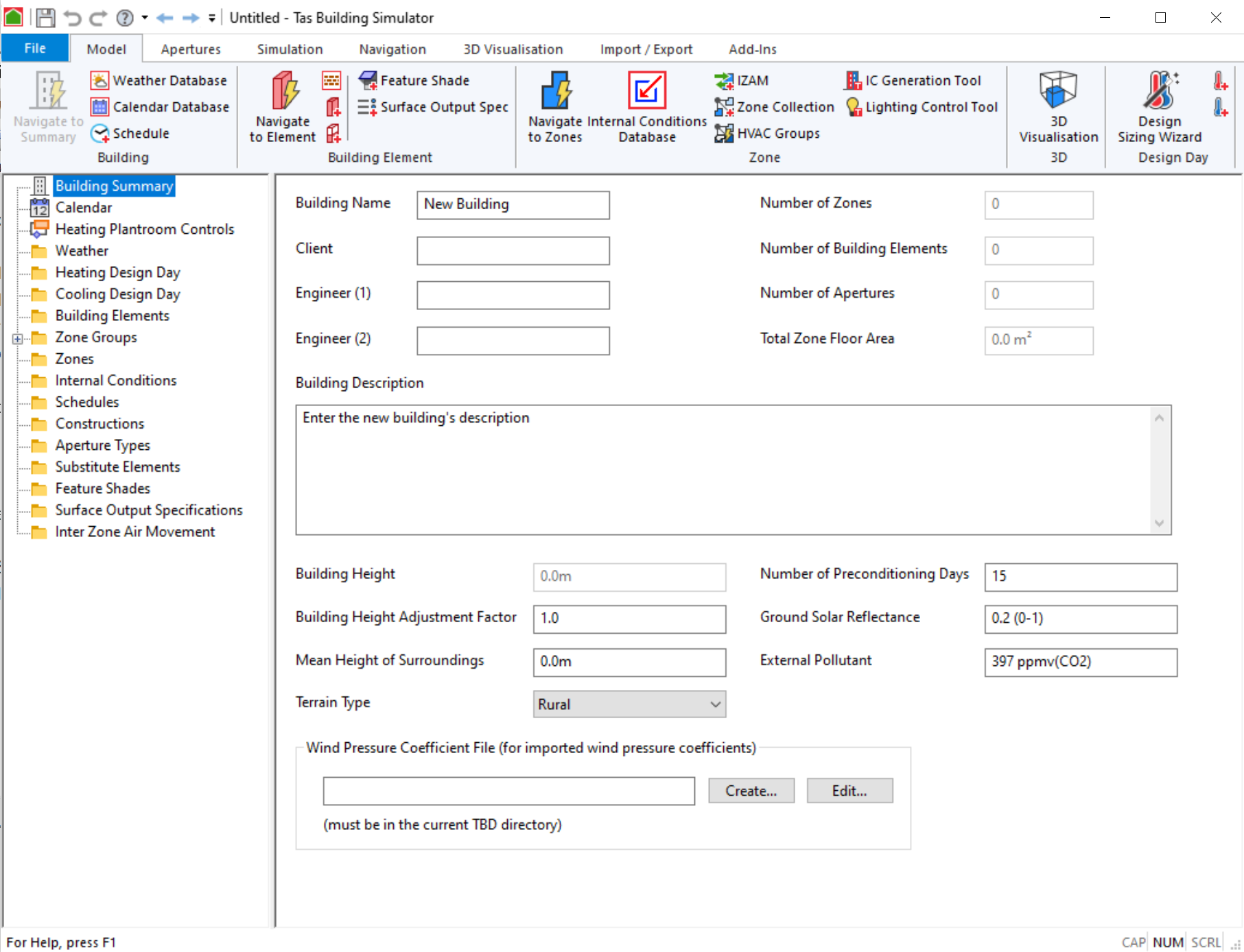1244x952 pixels.
Task: Click Create... wind pressure coefficient file
Action: (751, 791)
